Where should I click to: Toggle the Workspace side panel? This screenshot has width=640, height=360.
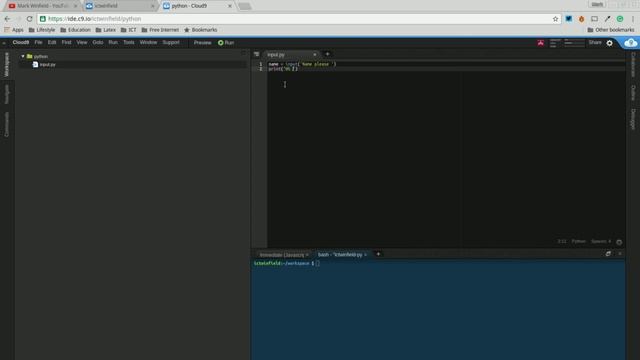[7, 64]
